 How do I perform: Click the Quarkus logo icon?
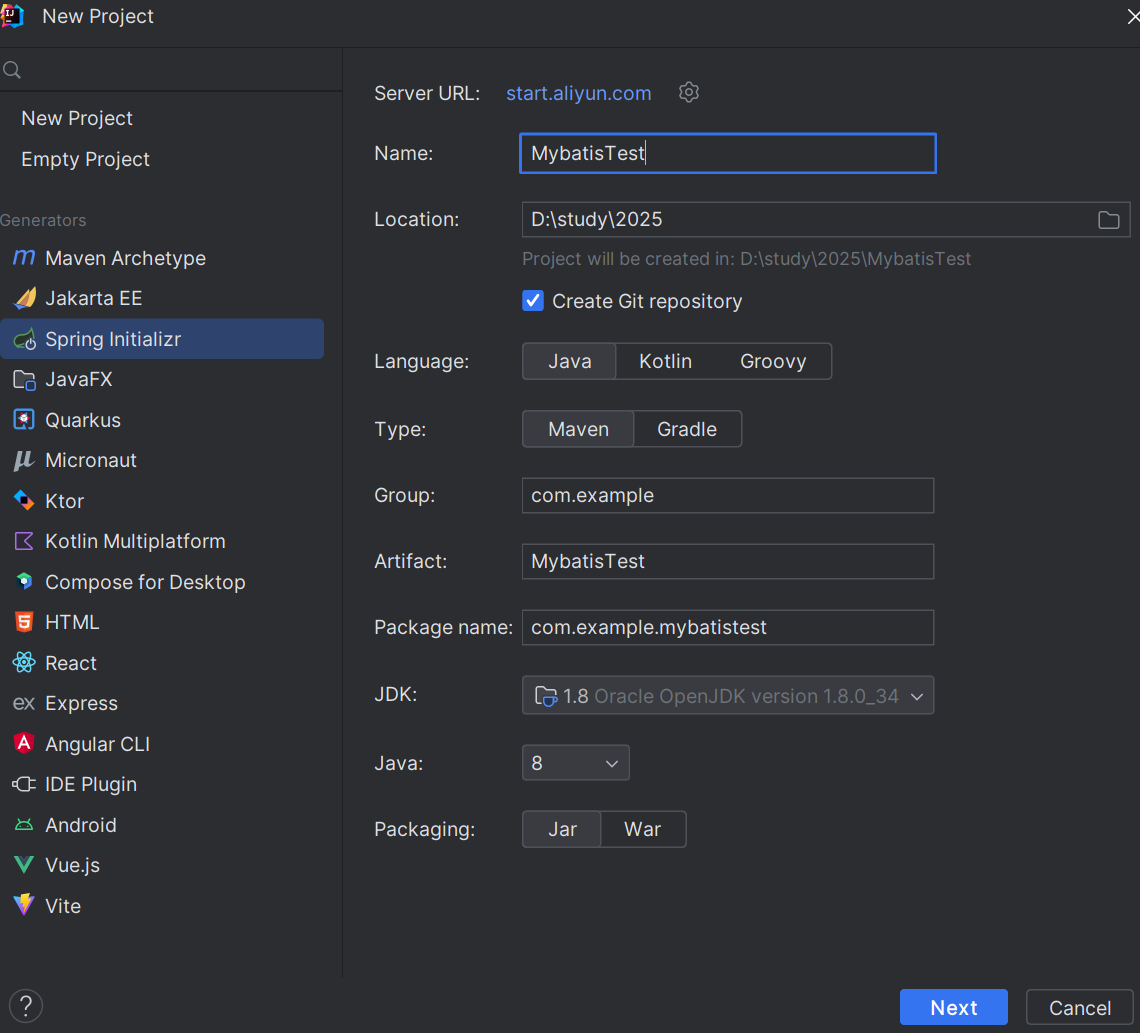tap(24, 419)
